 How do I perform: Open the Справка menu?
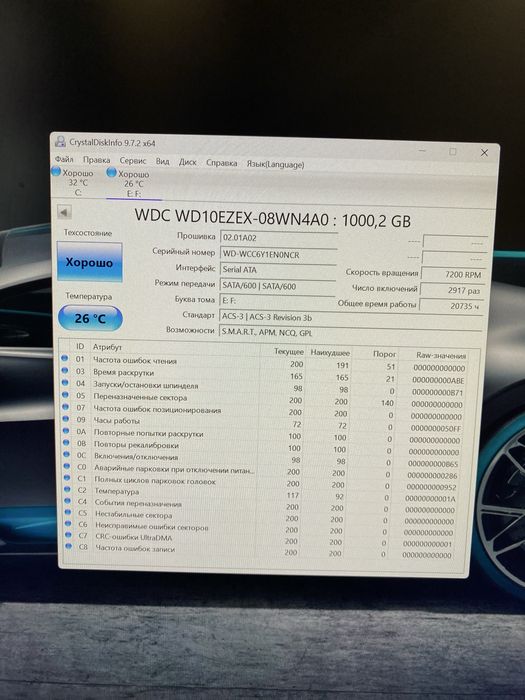(221, 163)
